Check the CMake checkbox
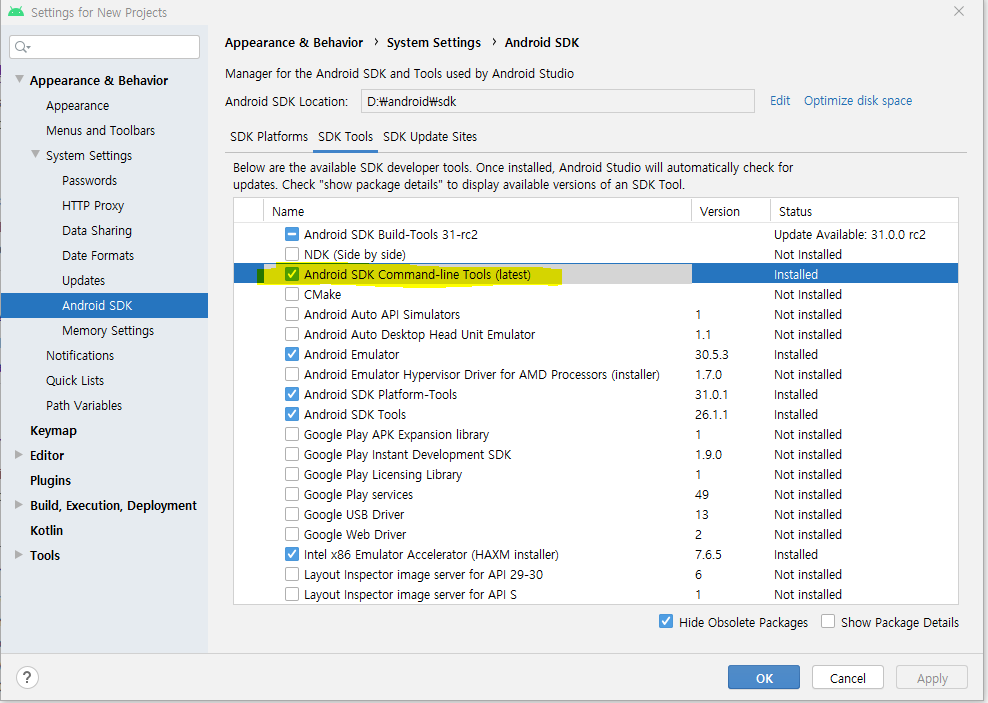The width and height of the screenshot is (988, 703). coord(292,294)
